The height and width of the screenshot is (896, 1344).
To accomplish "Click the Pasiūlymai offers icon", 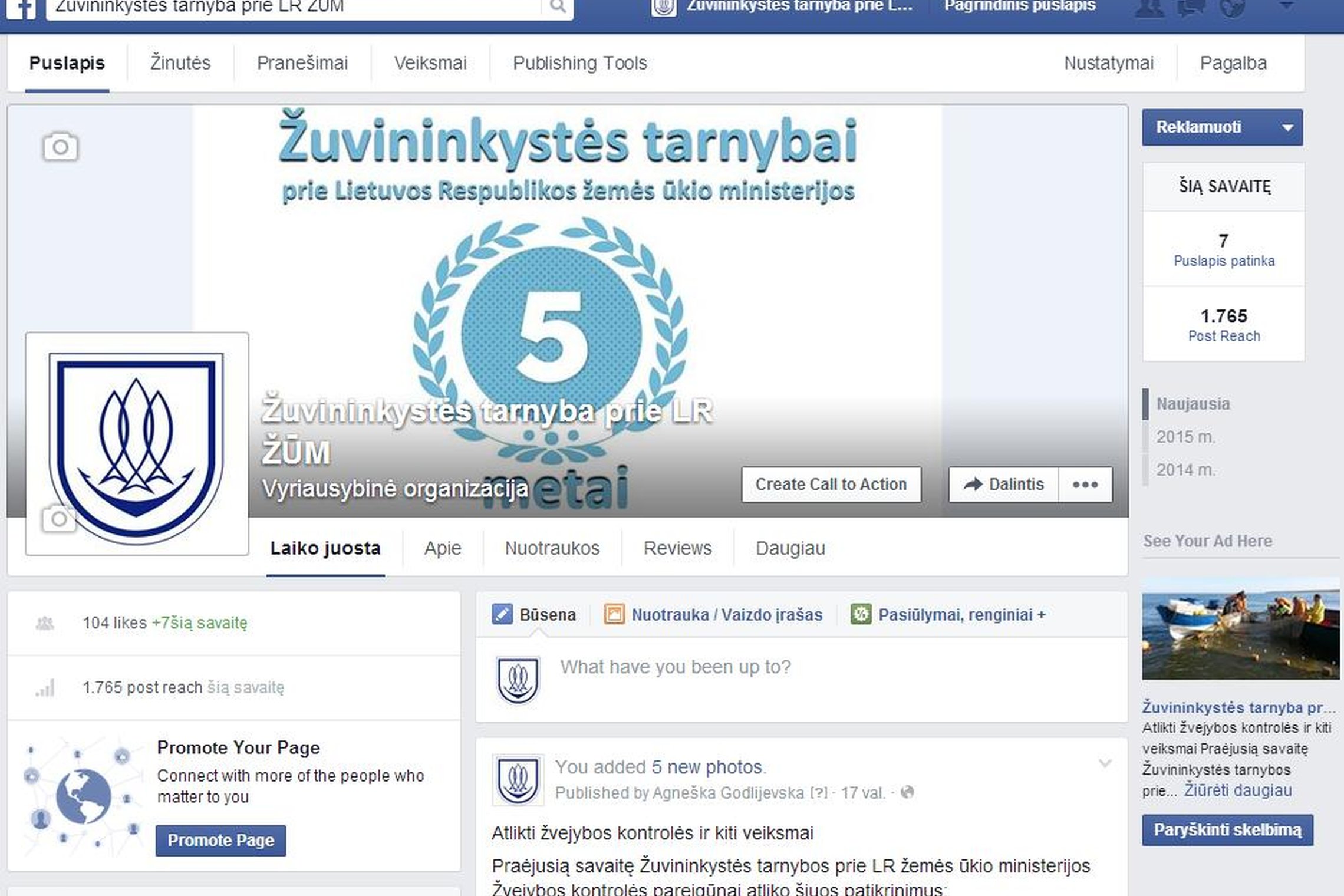I will 861,614.
